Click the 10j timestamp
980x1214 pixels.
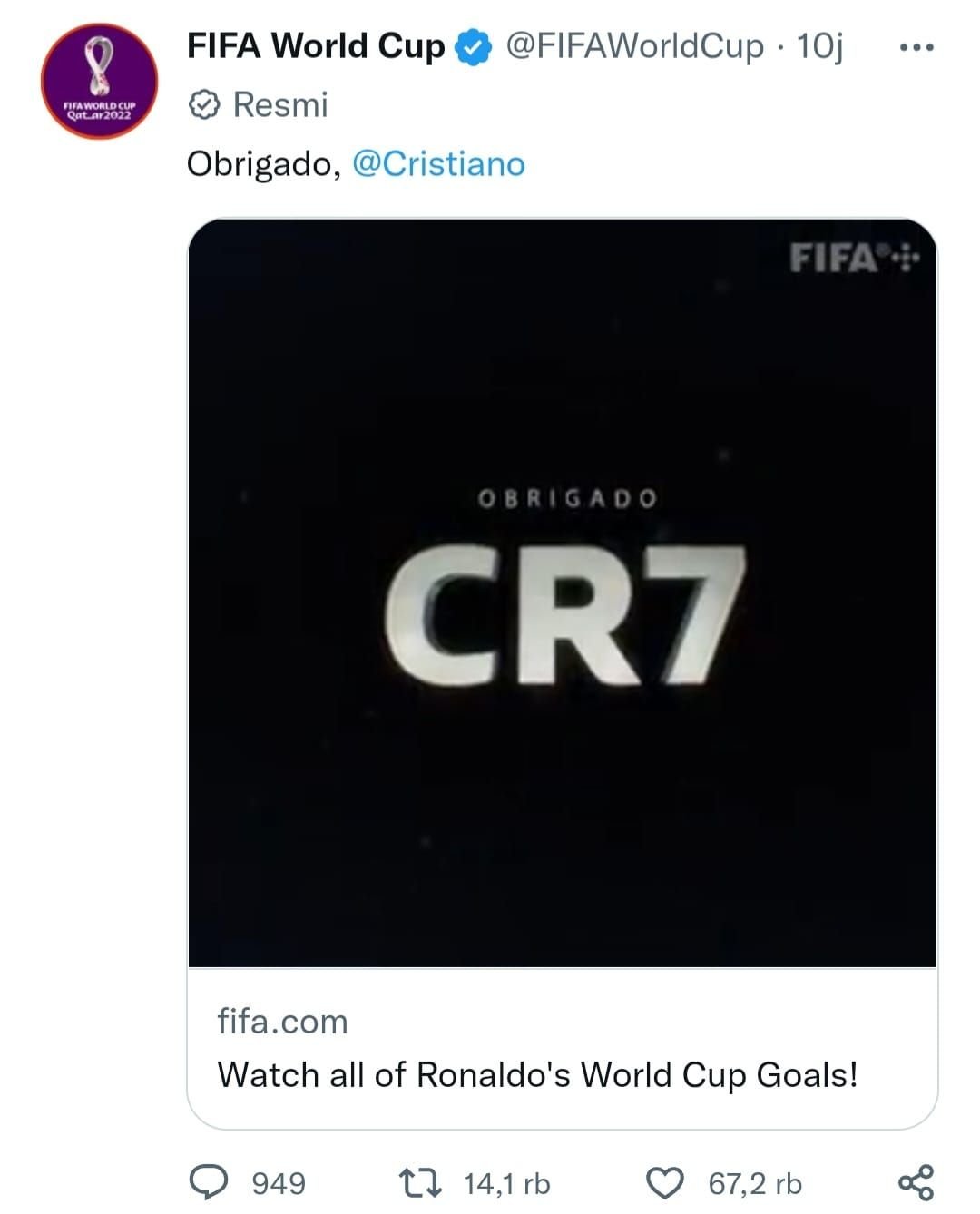[x=819, y=46]
